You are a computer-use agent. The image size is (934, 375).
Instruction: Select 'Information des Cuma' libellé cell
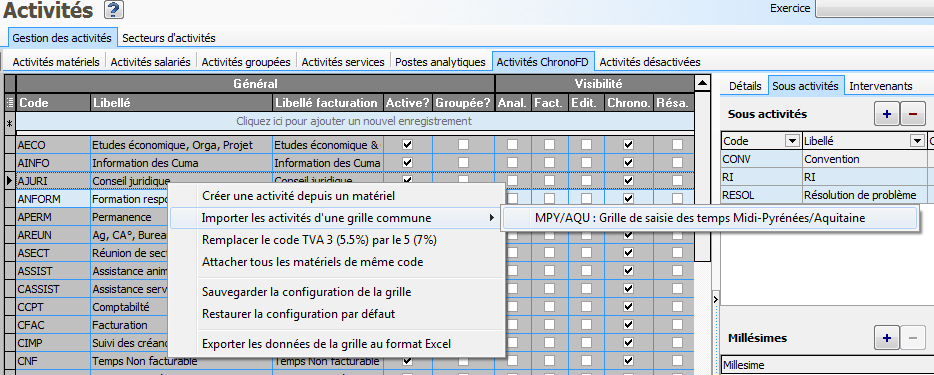pyautogui.click(x=181, y=162)
